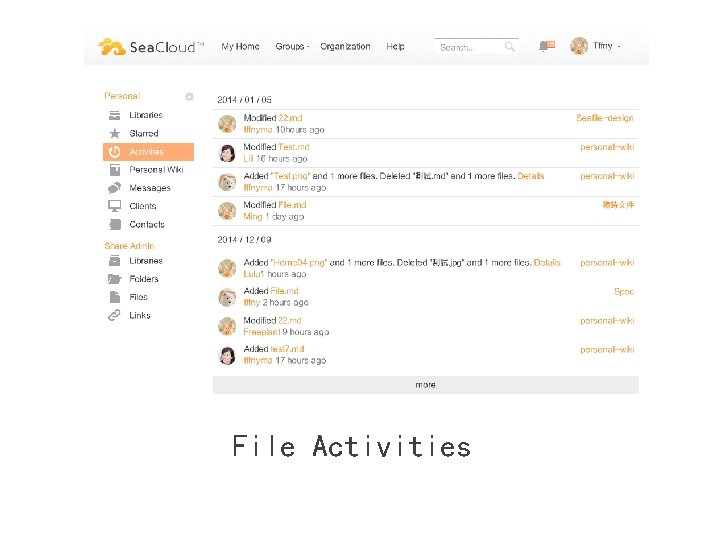
Task: Click the Starred star icon
Action: coord(114,133)
